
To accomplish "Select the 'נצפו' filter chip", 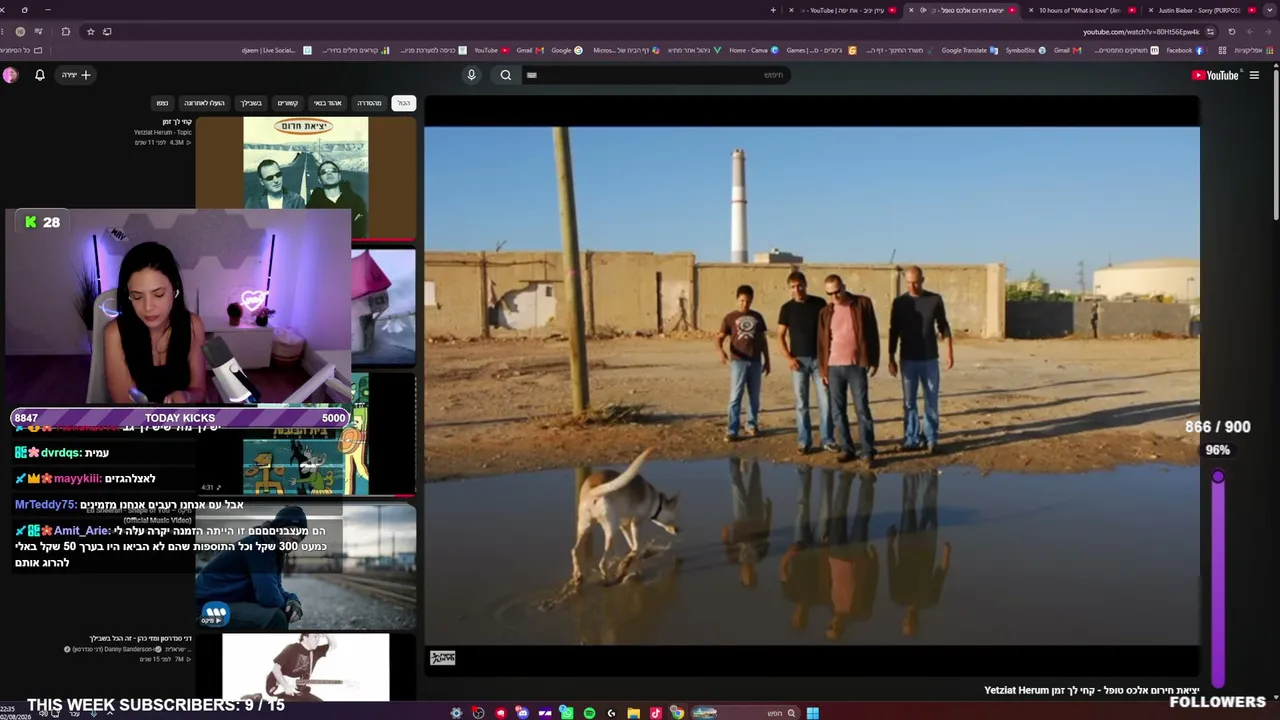I will (x=162, y=103).
